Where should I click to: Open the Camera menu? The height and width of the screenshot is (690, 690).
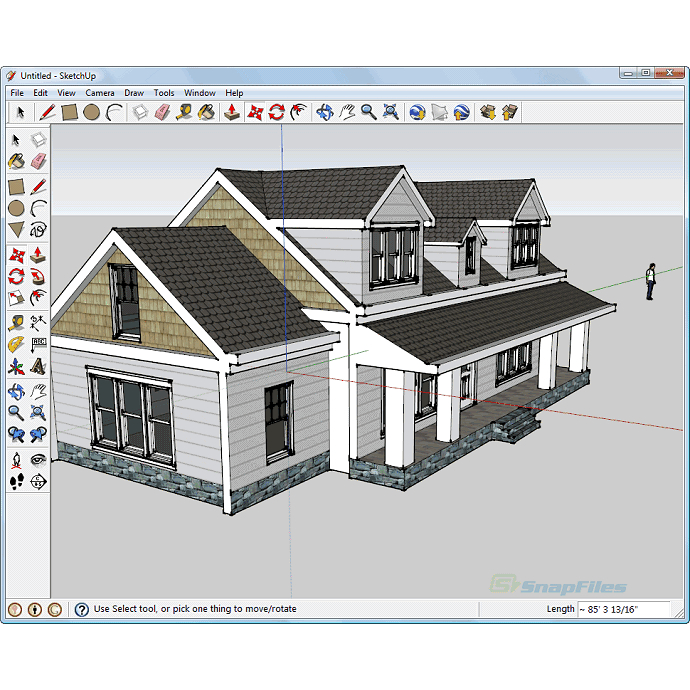[100, 93]
